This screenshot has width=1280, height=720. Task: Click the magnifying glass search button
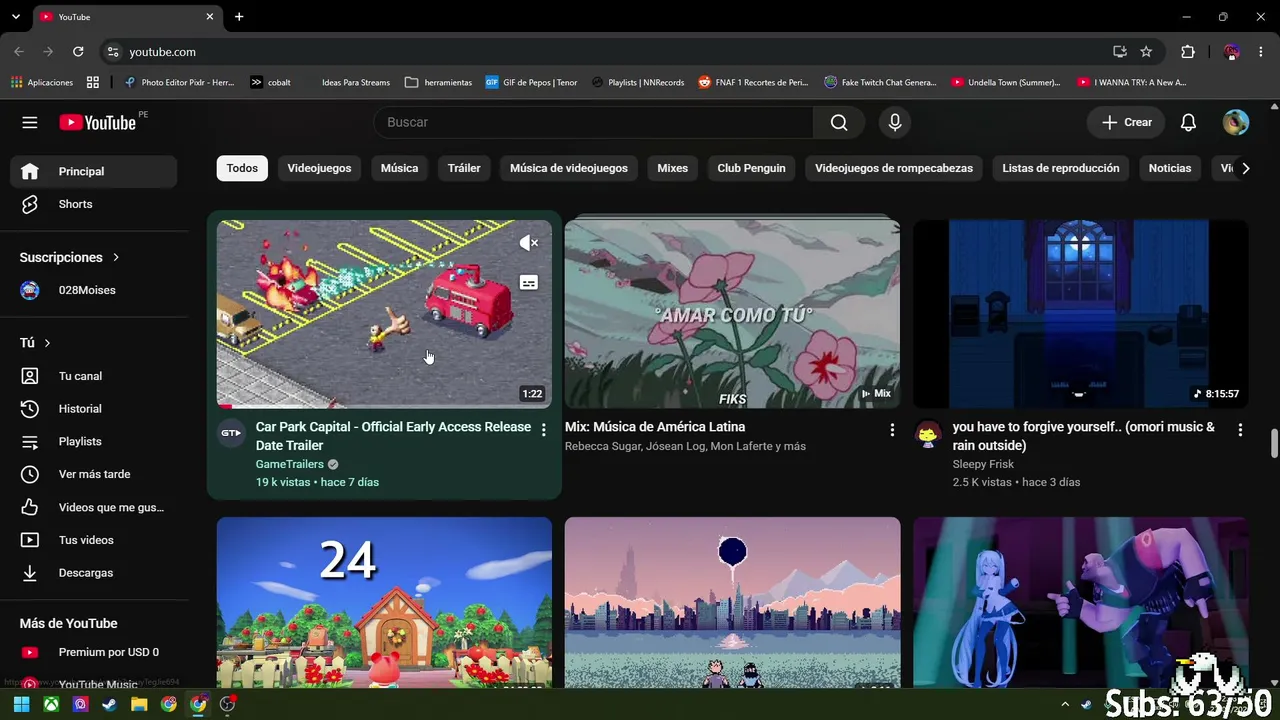pyautogui.click(x=839, y=122)
